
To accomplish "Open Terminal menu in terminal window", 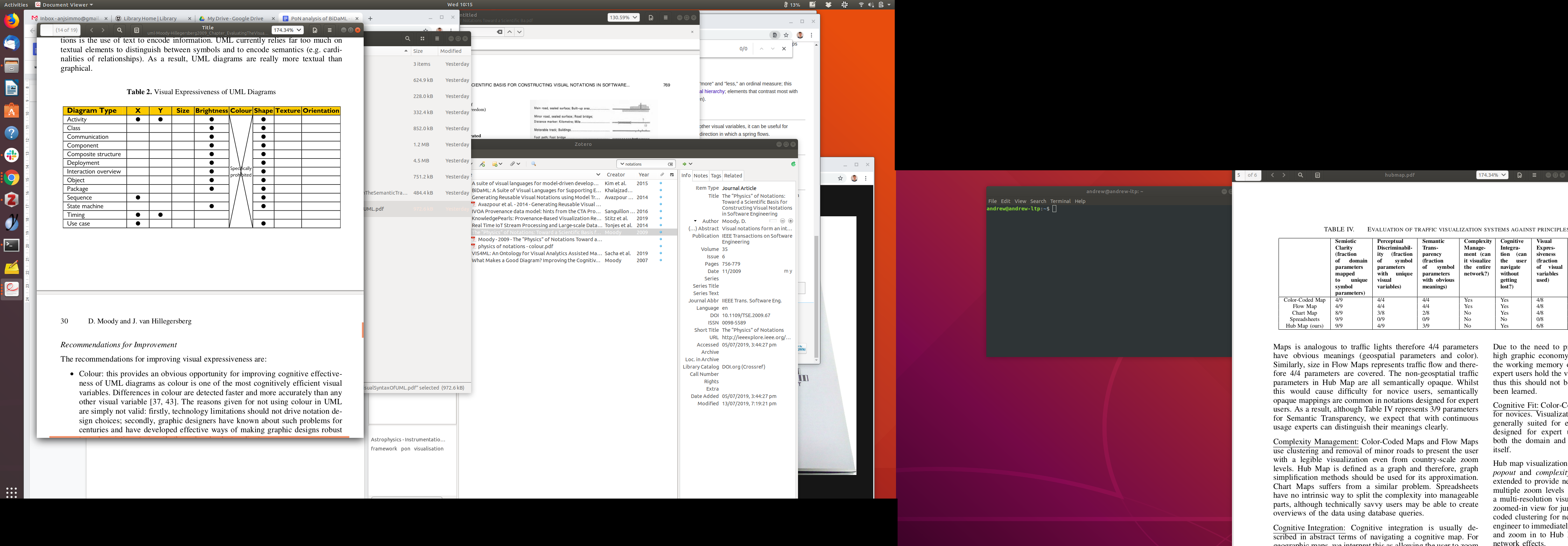I will pyautogui.click(x=1060, y=201).
